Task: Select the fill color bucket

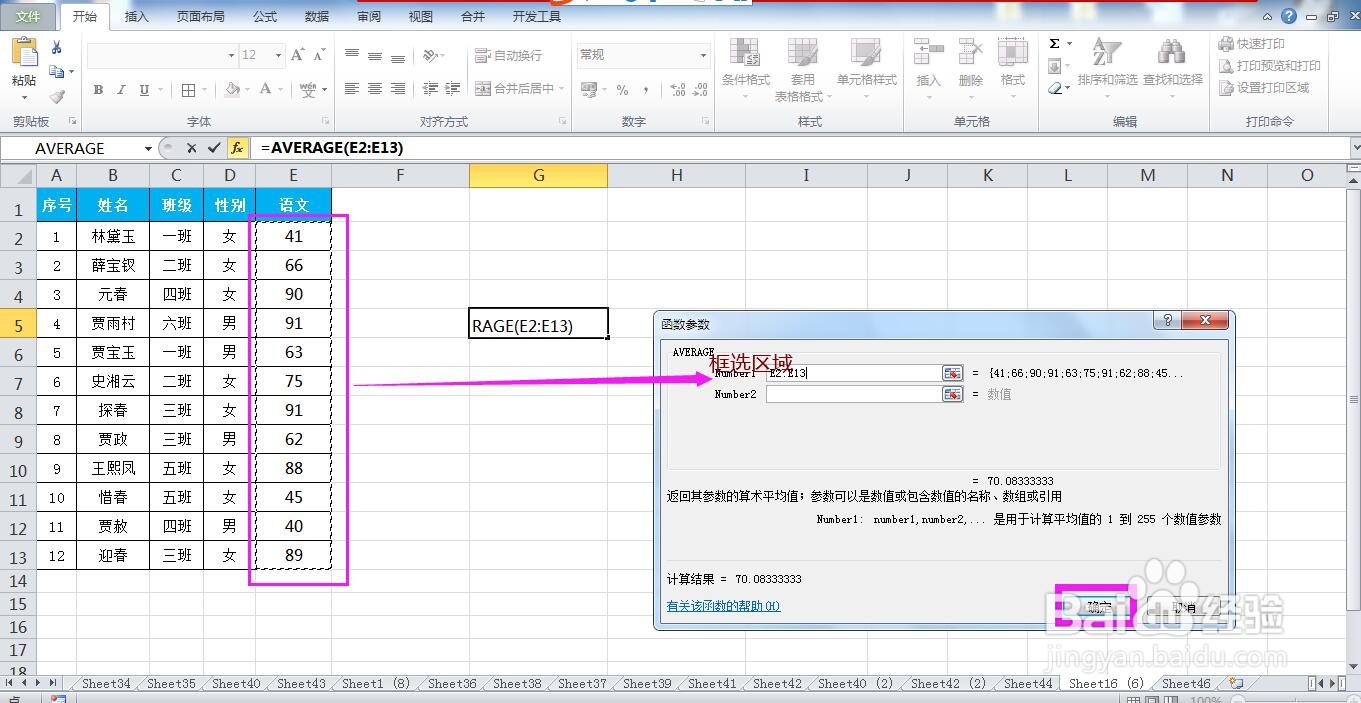Action: pyautogui.click(x=232, y=90)
